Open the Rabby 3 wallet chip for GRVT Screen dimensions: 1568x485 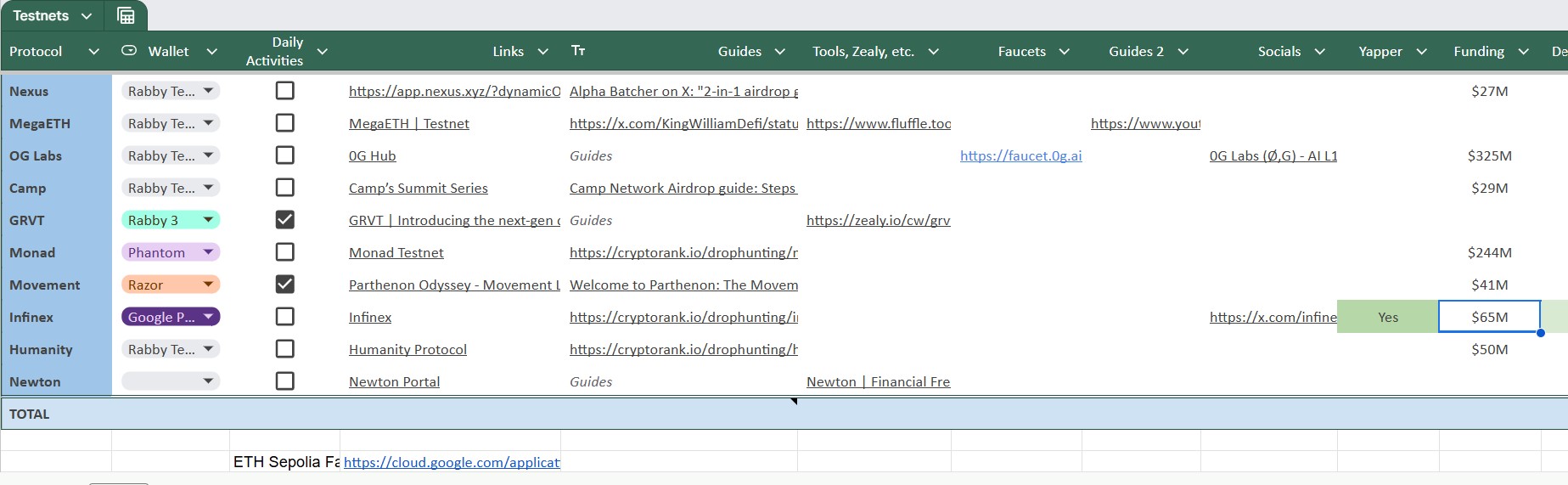coord(171,220)
